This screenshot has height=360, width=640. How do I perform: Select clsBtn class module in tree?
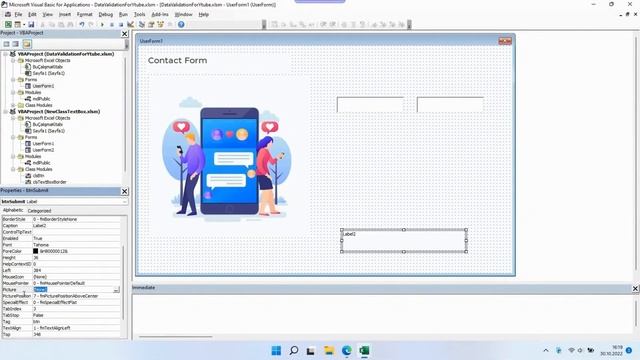pos(38,176)
